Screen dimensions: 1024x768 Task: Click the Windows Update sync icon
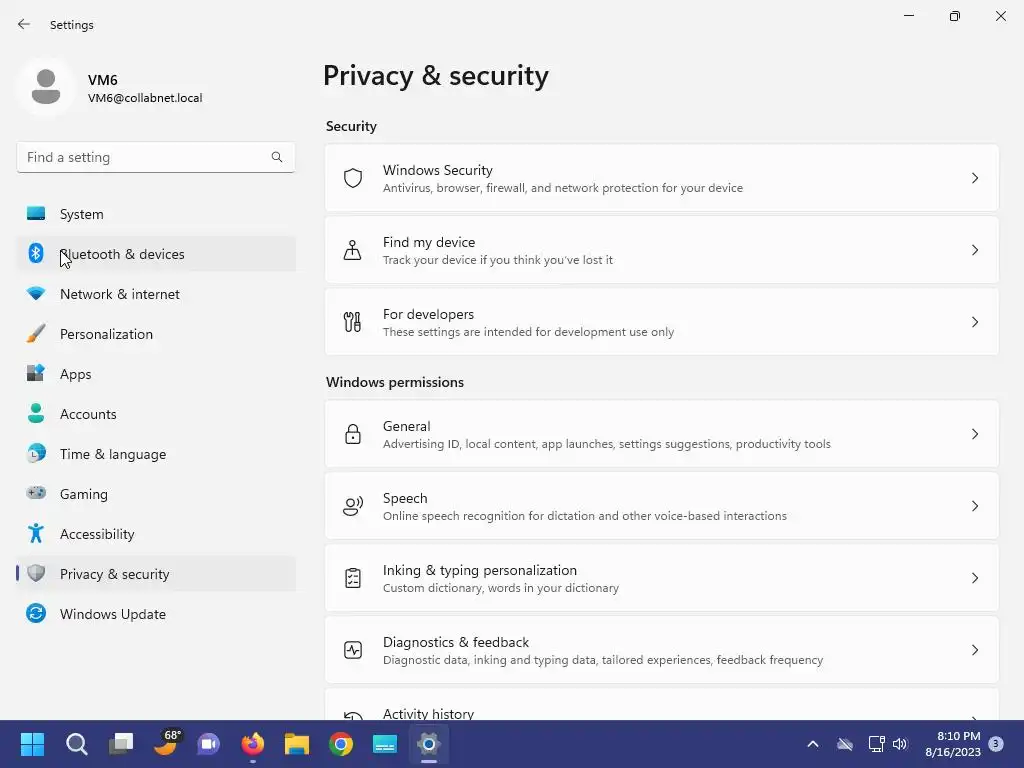tap(36, 614)
